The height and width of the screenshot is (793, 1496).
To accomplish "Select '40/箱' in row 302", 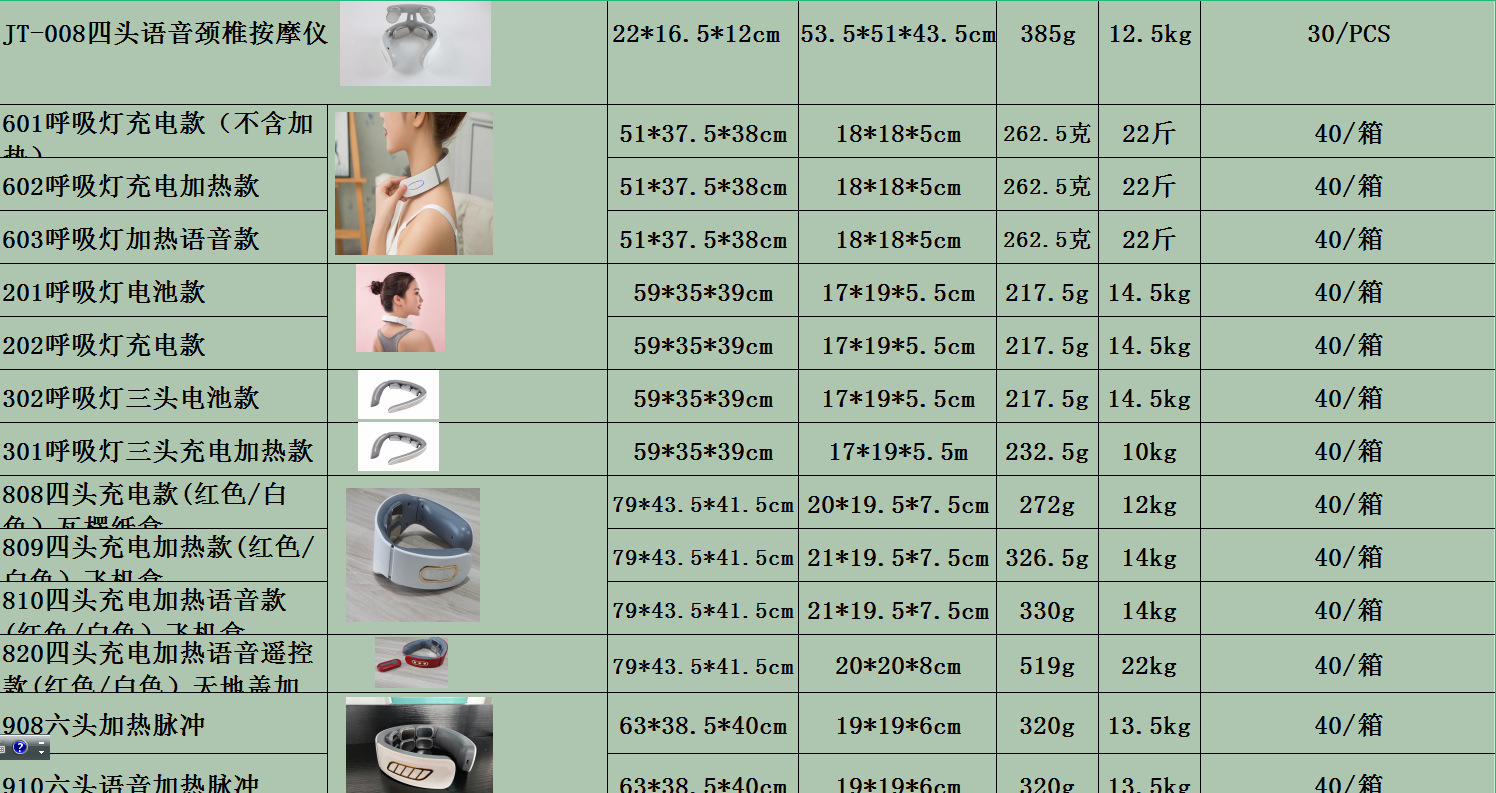I will pos(1348,396).
